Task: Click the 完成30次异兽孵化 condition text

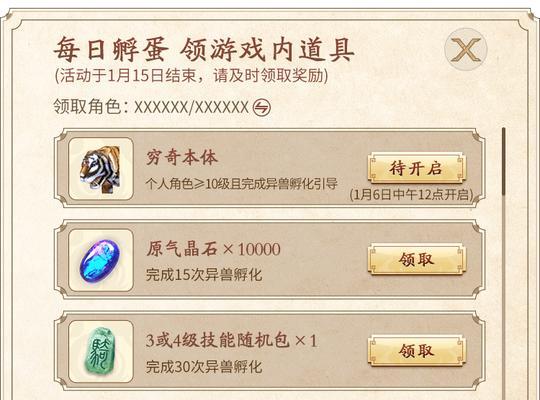Action: pyautogui.click(x=204, y=367)
